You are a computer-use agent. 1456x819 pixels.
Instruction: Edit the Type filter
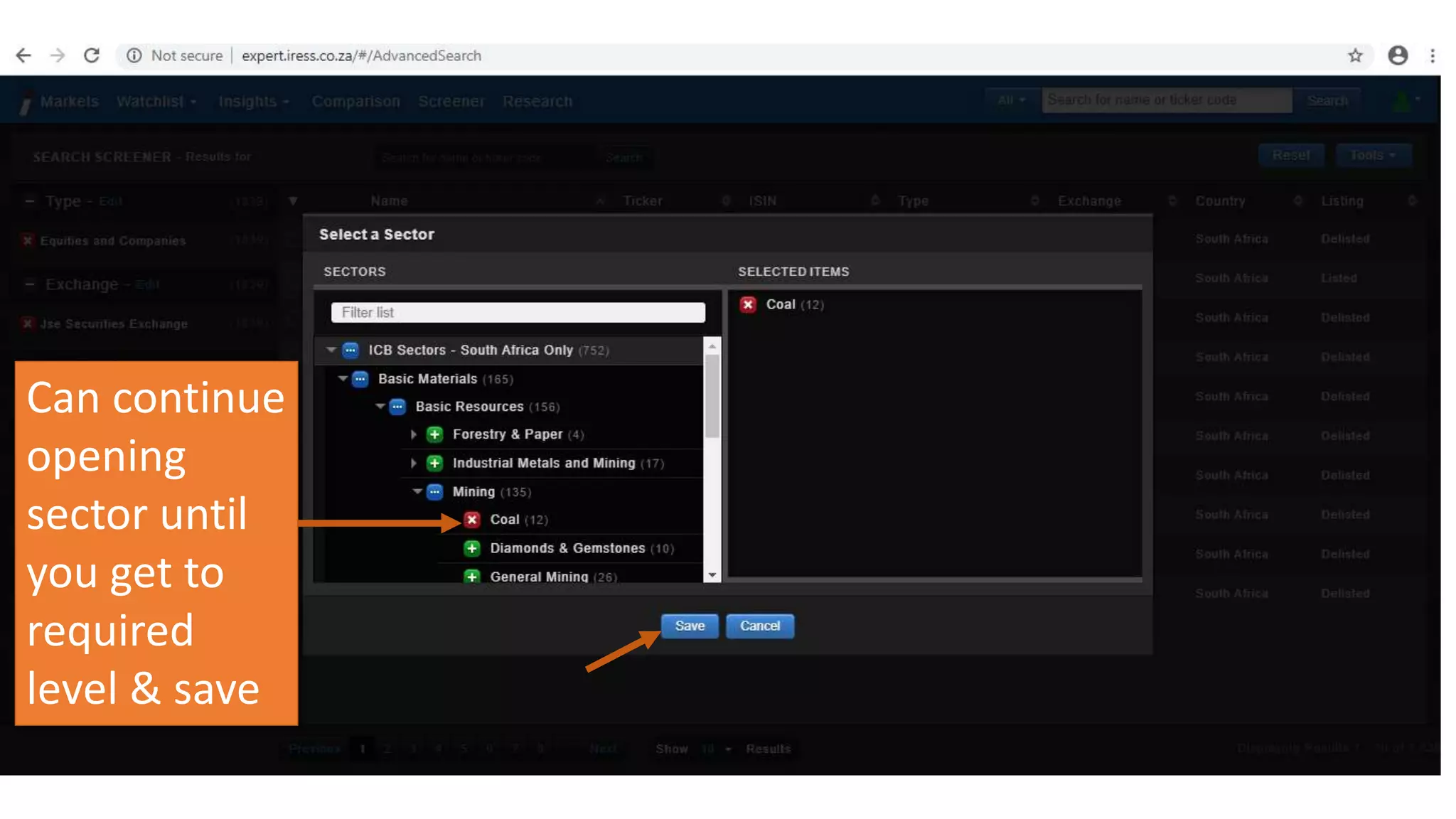point(111,201)
